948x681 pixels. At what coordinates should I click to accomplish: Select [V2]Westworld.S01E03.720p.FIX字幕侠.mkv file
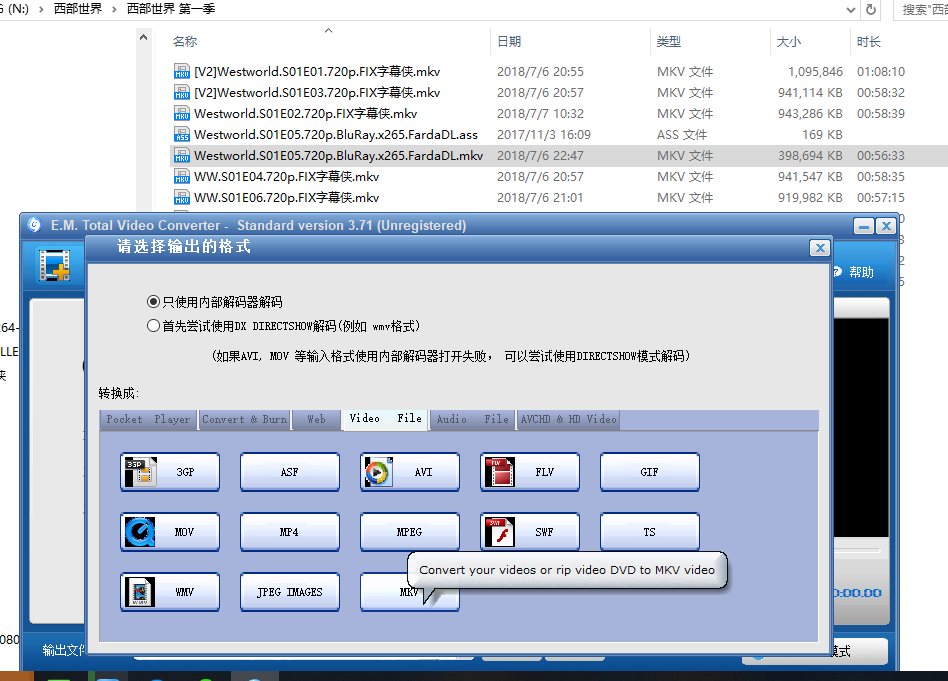[x=317, y=93]
